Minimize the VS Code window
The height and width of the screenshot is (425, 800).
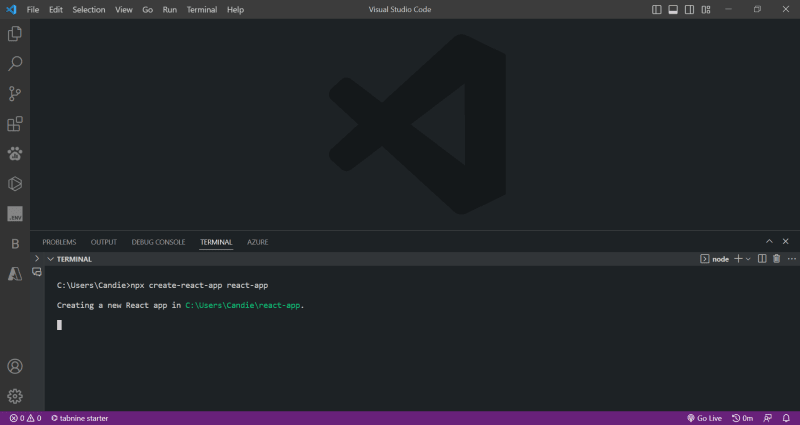tap(729, 9)
